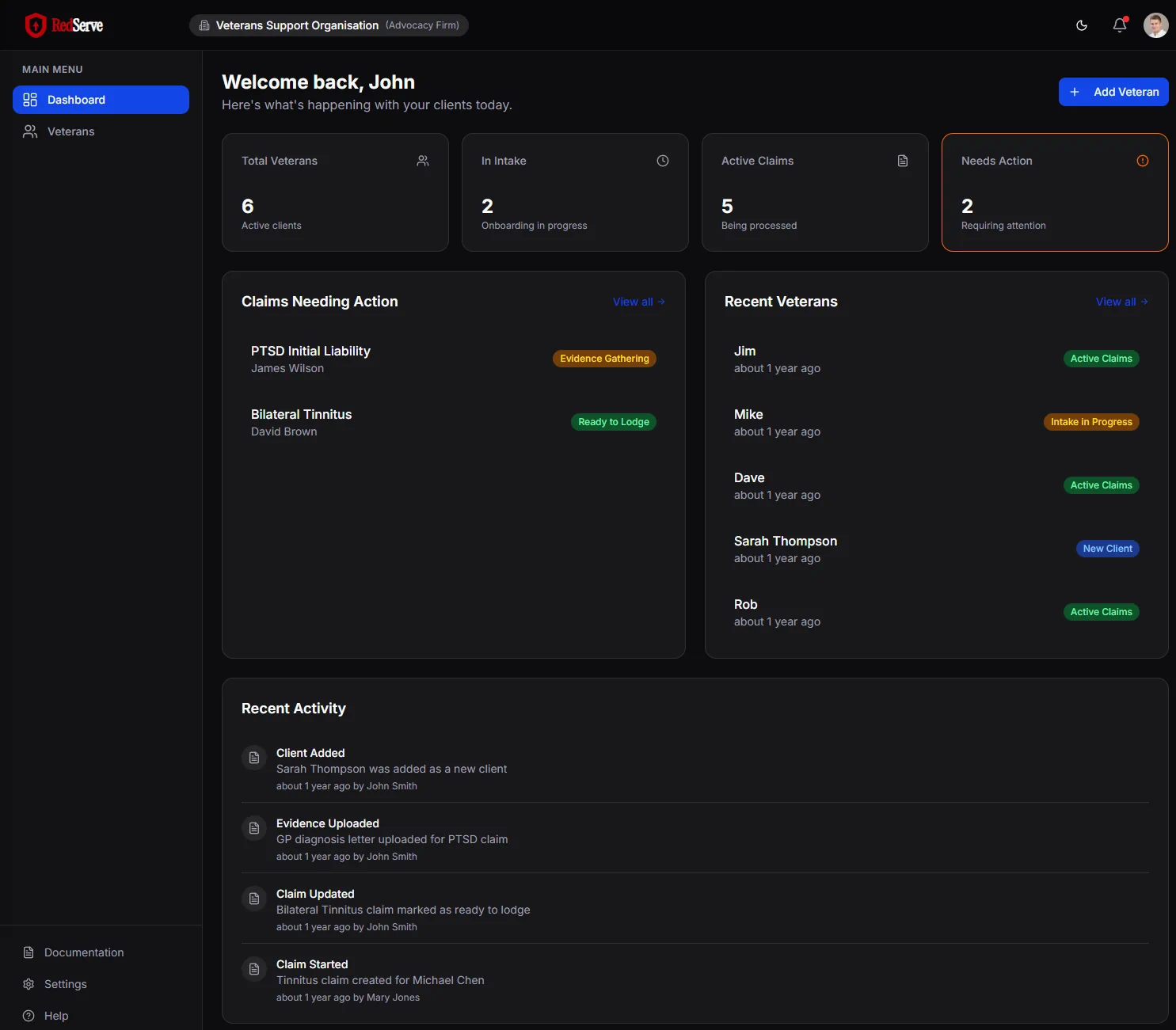1176x1030 pixels.
Task: Open the Veterans Support Organisation switcher
Action: 329,25
